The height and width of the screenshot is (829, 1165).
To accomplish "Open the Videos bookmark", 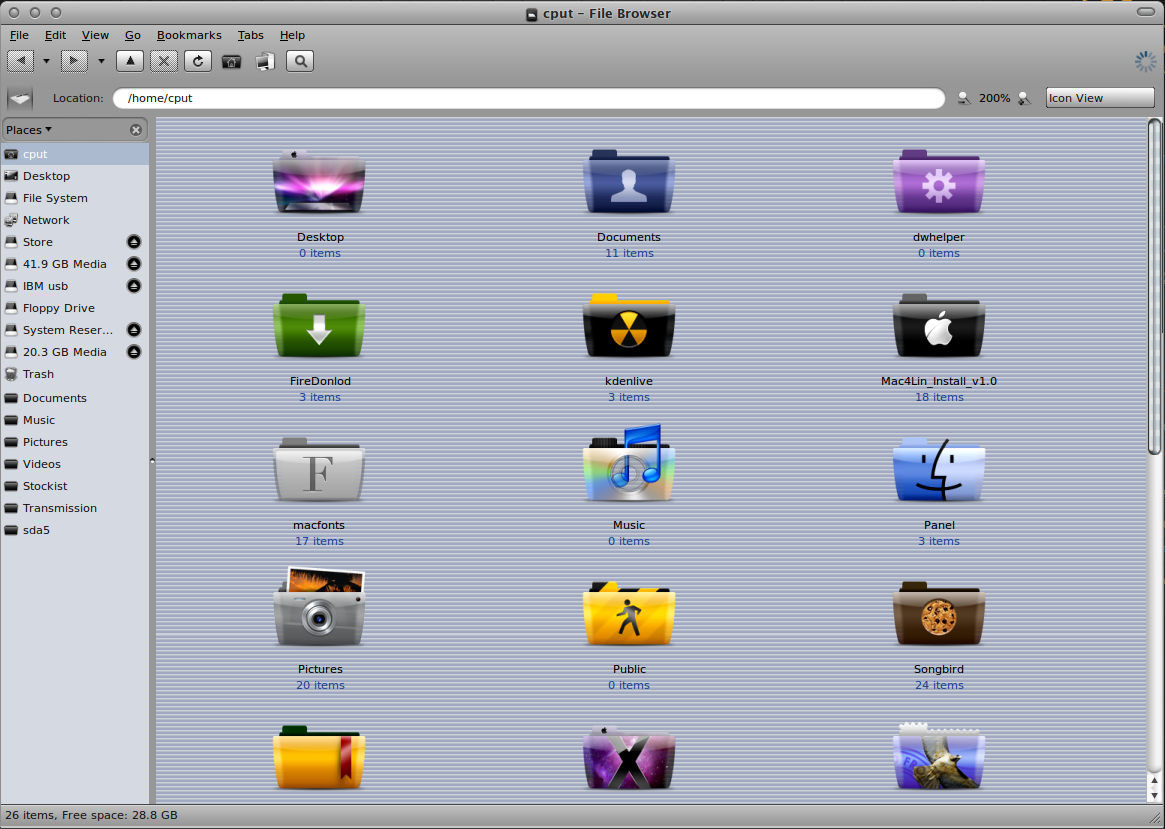I will pyautogui.click(x=75, y=464).
